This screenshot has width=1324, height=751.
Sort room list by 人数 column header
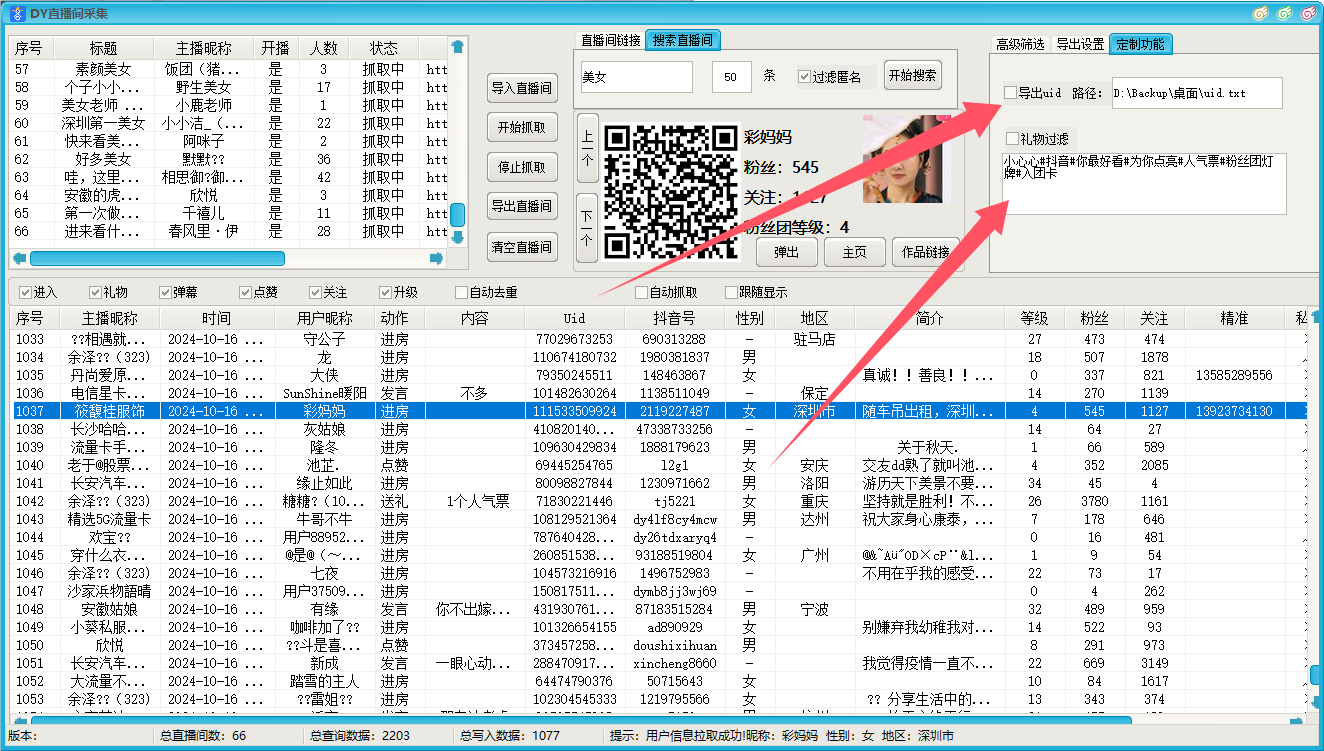(324, 48)
